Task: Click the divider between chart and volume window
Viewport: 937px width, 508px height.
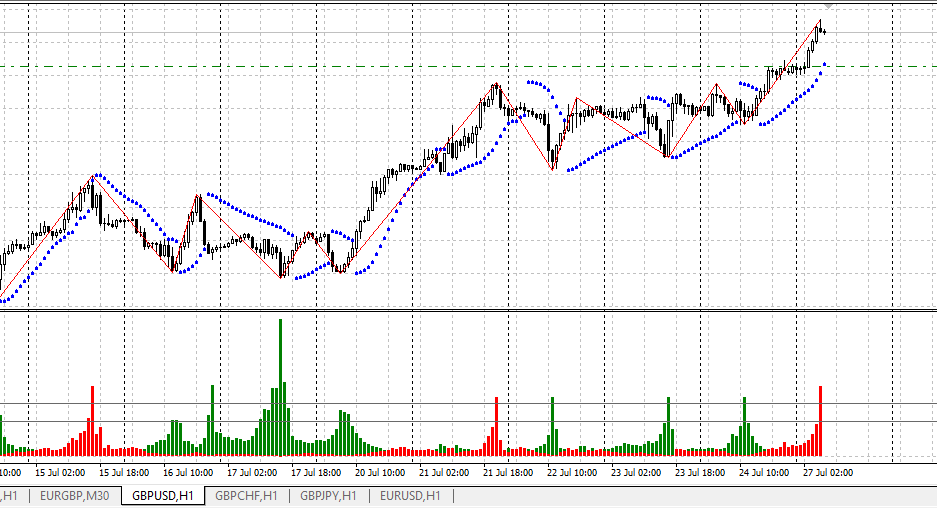Action: click(468, 311)
